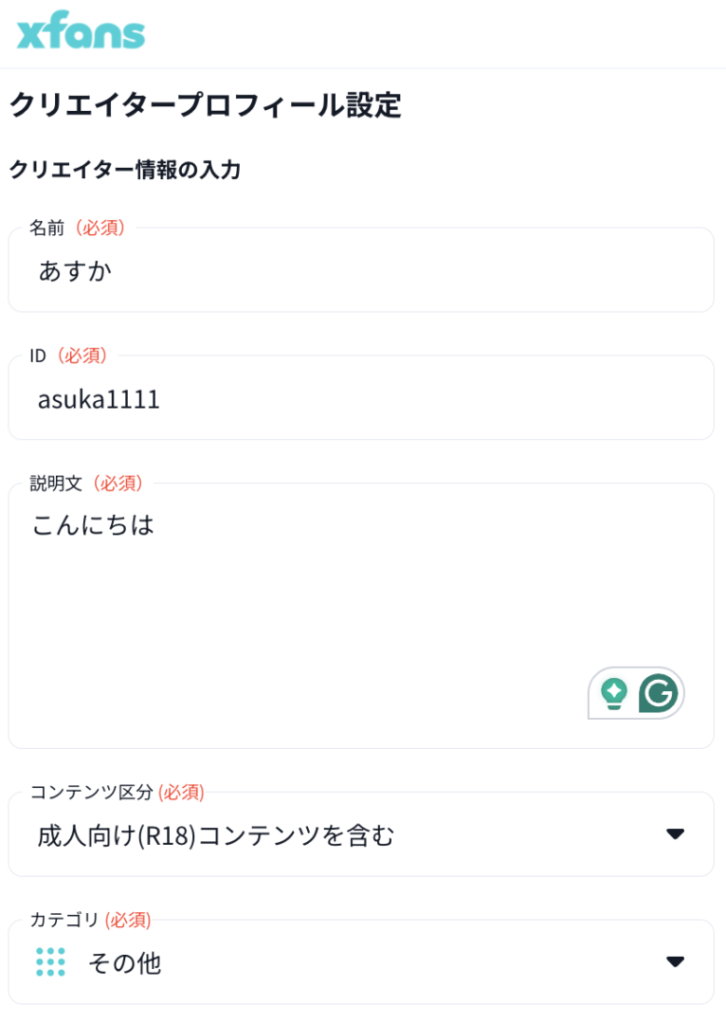This screenshot has height=1024, width=726.
Task: Click the dotted grid icon beside その他
Action: coord(50,962)
